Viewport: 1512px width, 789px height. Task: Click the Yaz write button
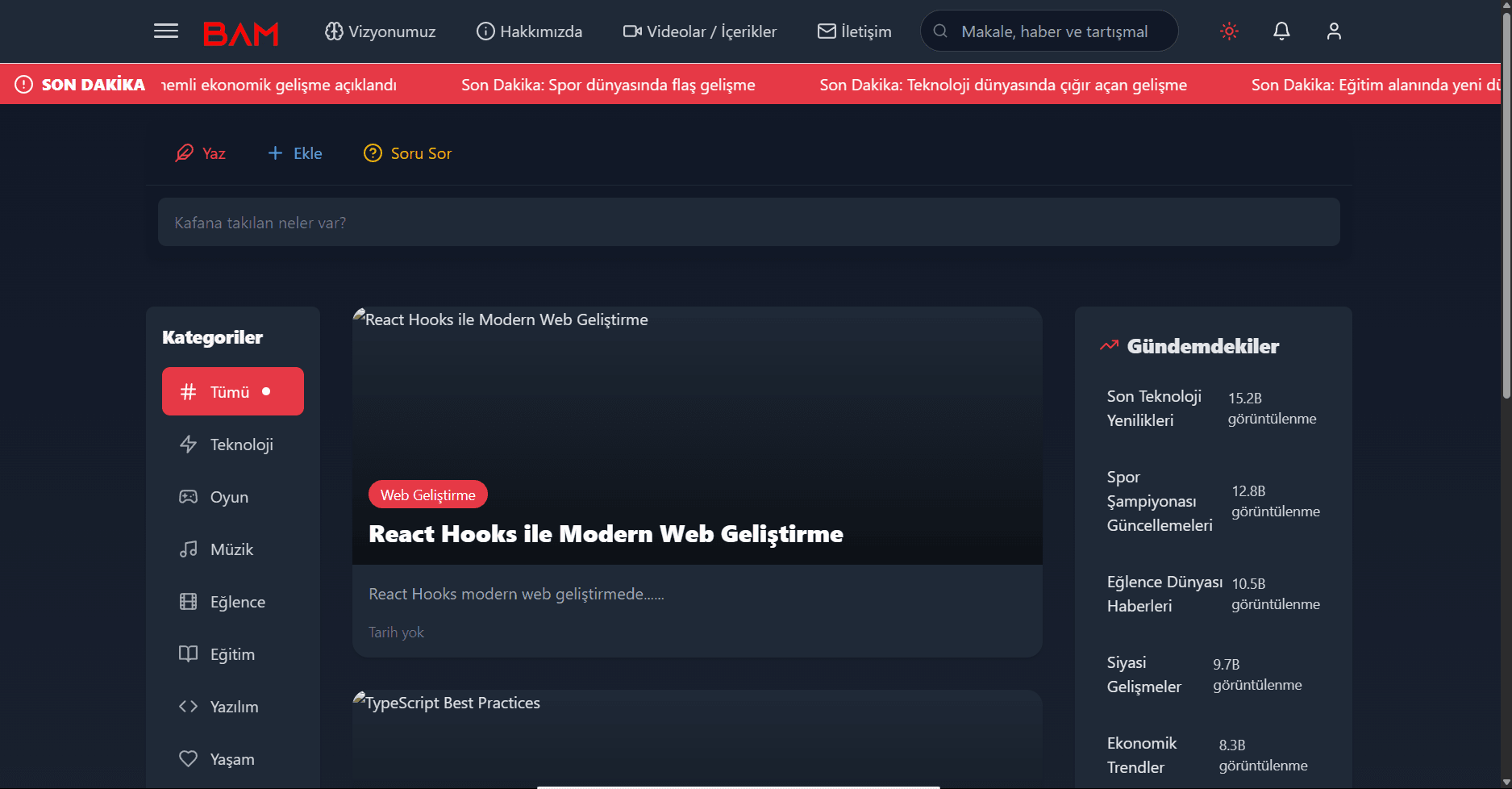point(201,153)
